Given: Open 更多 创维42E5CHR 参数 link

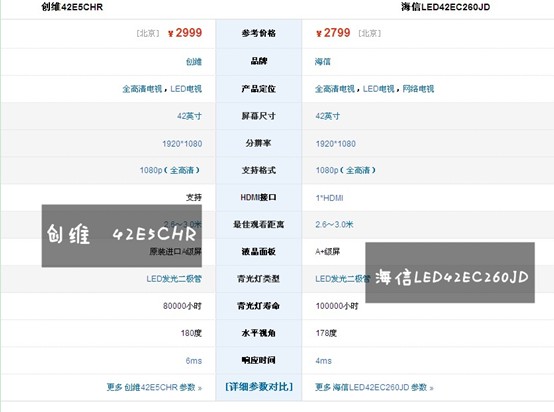Looking at the screenshot, I should click(154, 387).
